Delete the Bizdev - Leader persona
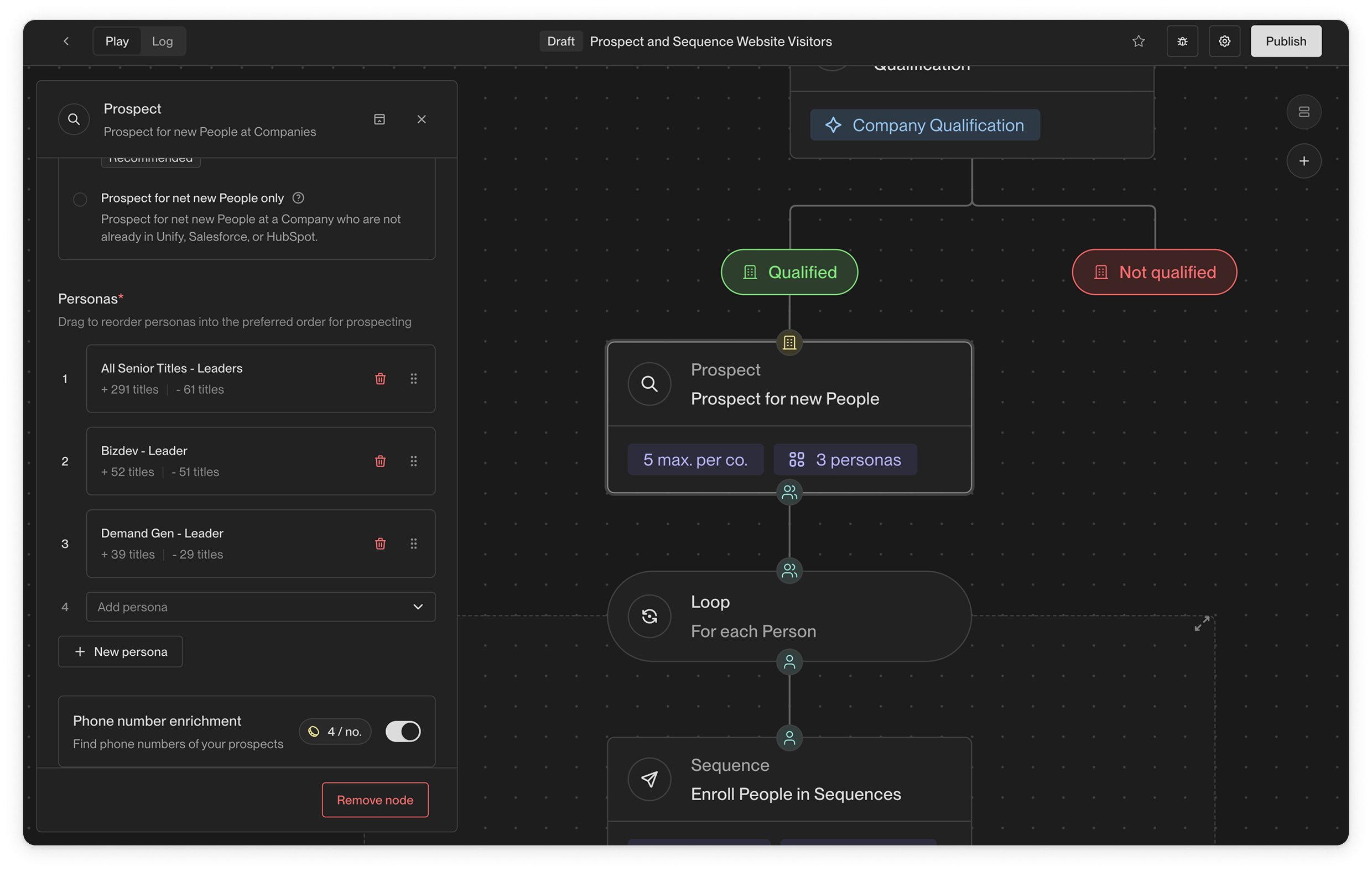1372x872 pixels. (381, 461)
